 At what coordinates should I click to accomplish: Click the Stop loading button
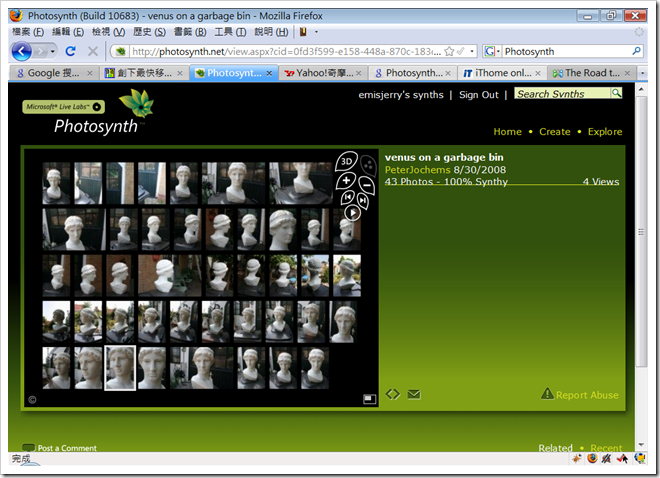pos(93,51)
